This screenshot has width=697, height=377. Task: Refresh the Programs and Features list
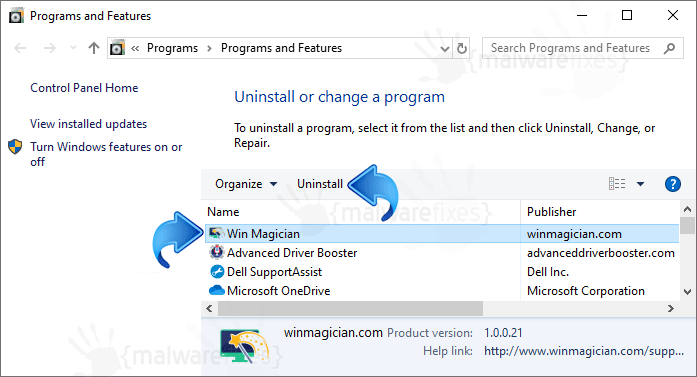pyautogui.click(x=462, y=48)
